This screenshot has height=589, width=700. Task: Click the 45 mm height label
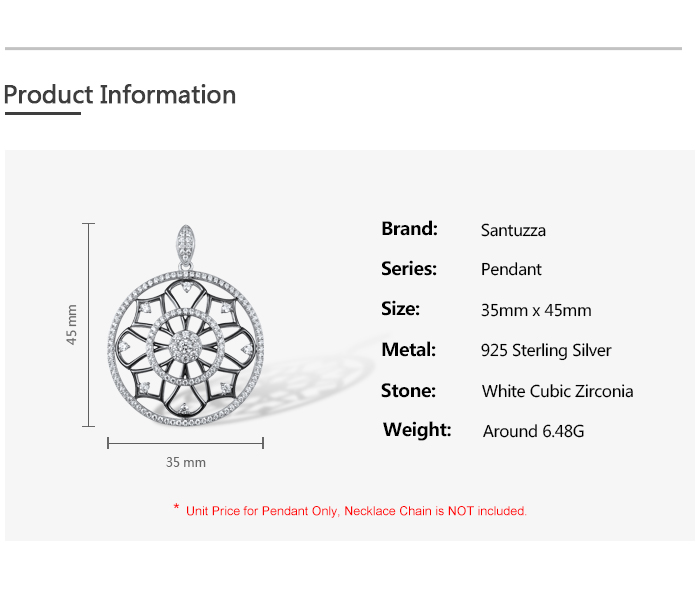[71, 325]
